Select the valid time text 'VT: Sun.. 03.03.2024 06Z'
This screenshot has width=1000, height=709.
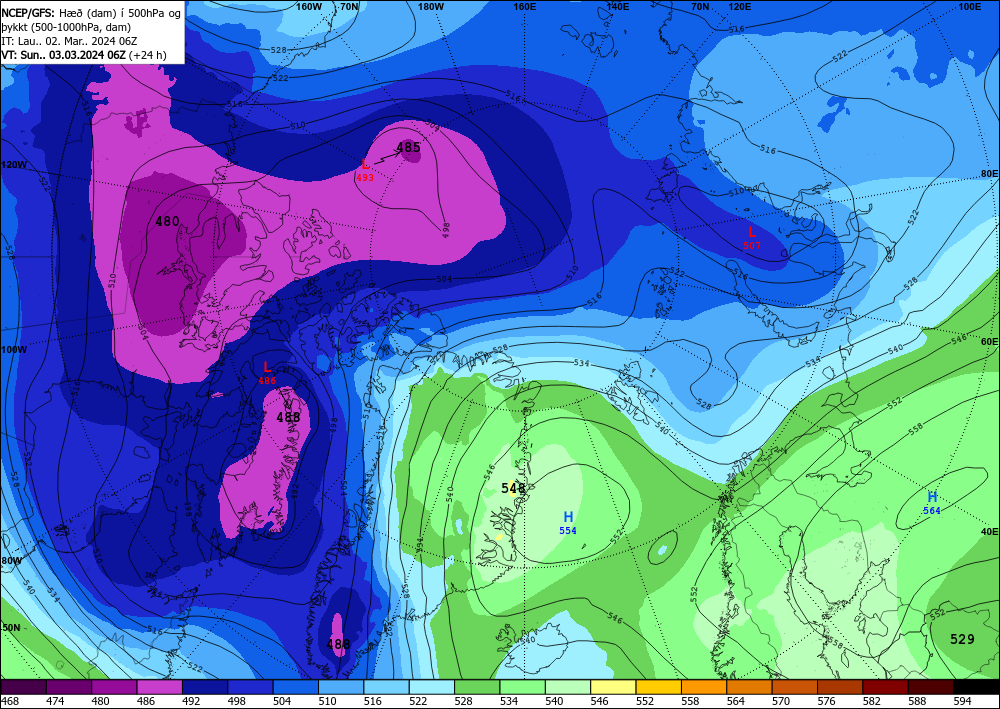(x=63, y=55)
